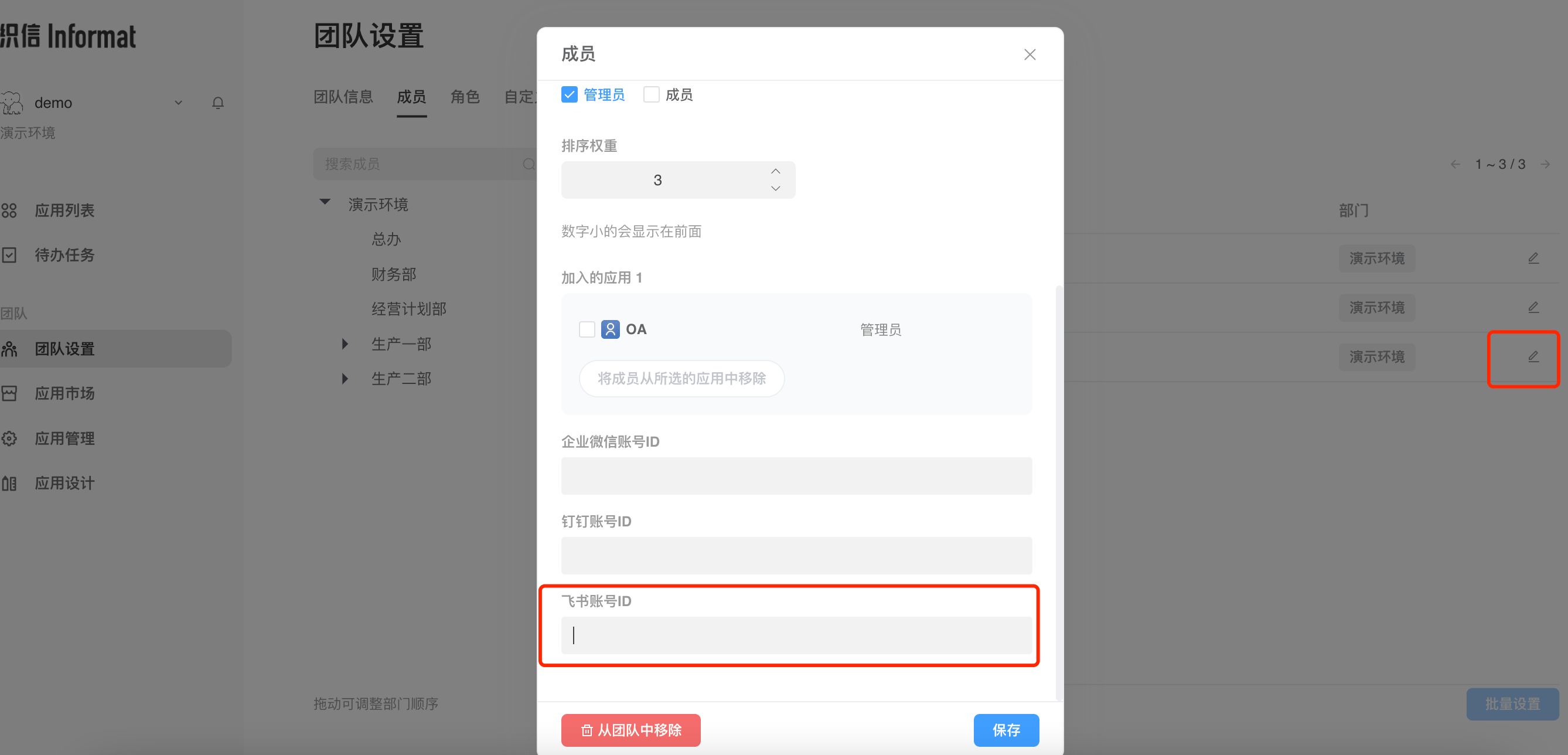Open the 应用列表 grid icon

tap(9, 210)
